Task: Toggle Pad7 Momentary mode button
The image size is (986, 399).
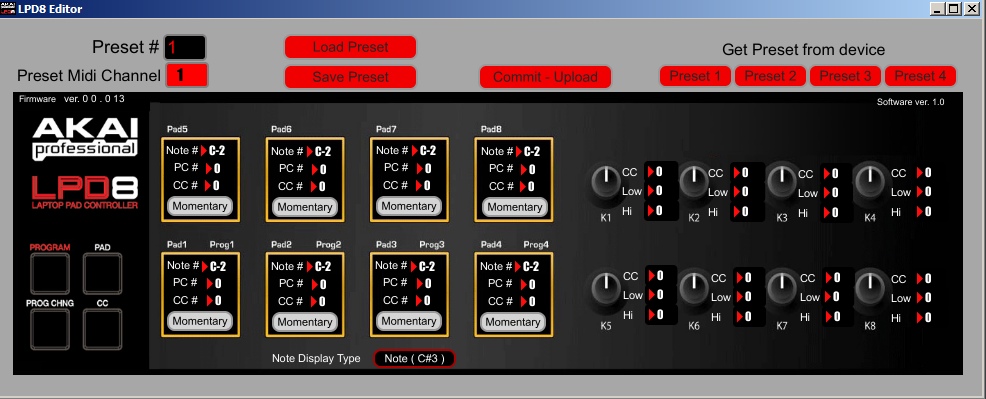Action: point(409,206)
